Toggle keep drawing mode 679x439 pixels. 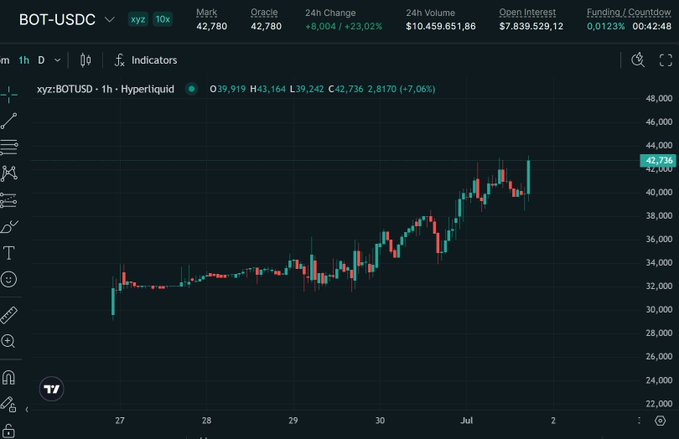(8, 404)
